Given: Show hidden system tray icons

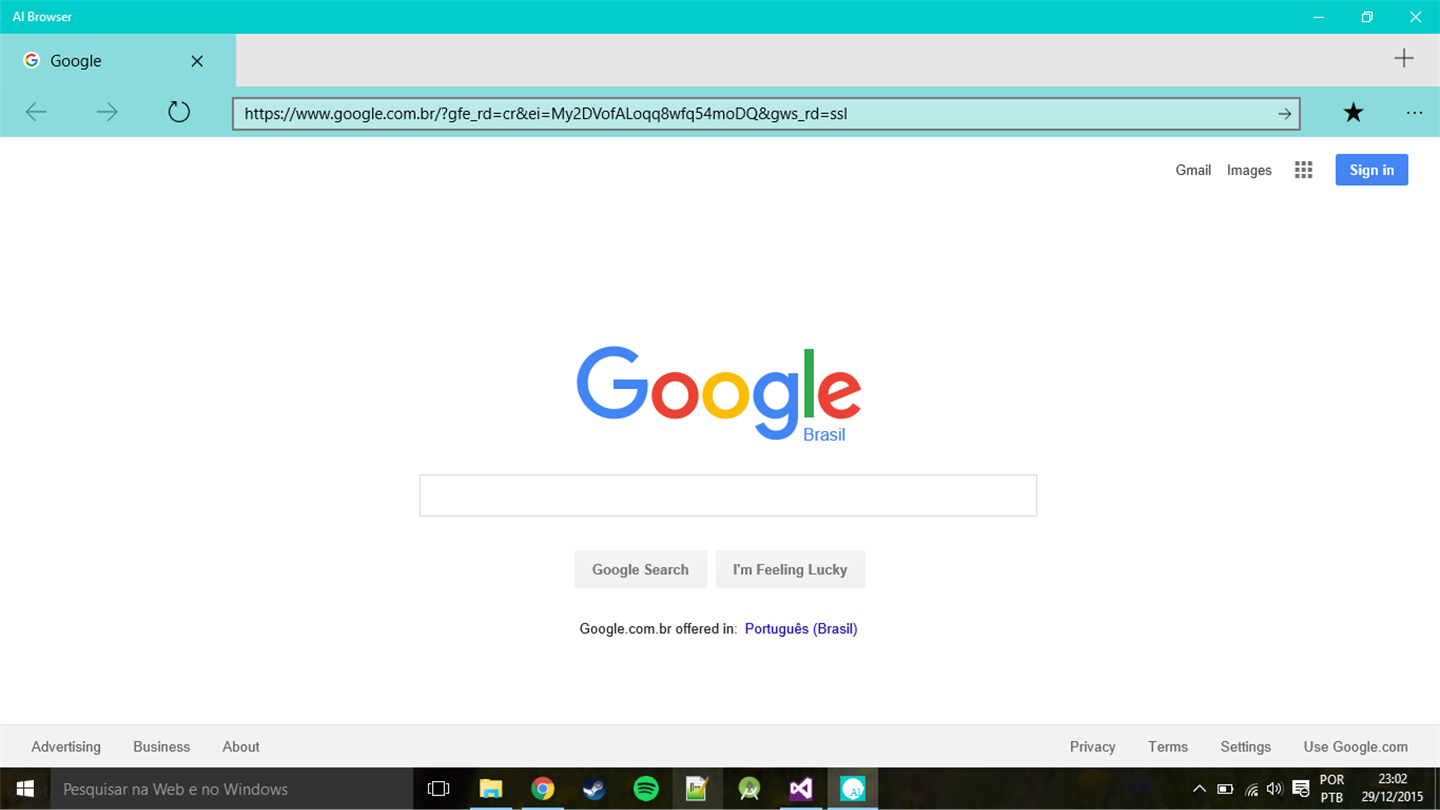Looking at the screenshot, I should [1200, 789].
